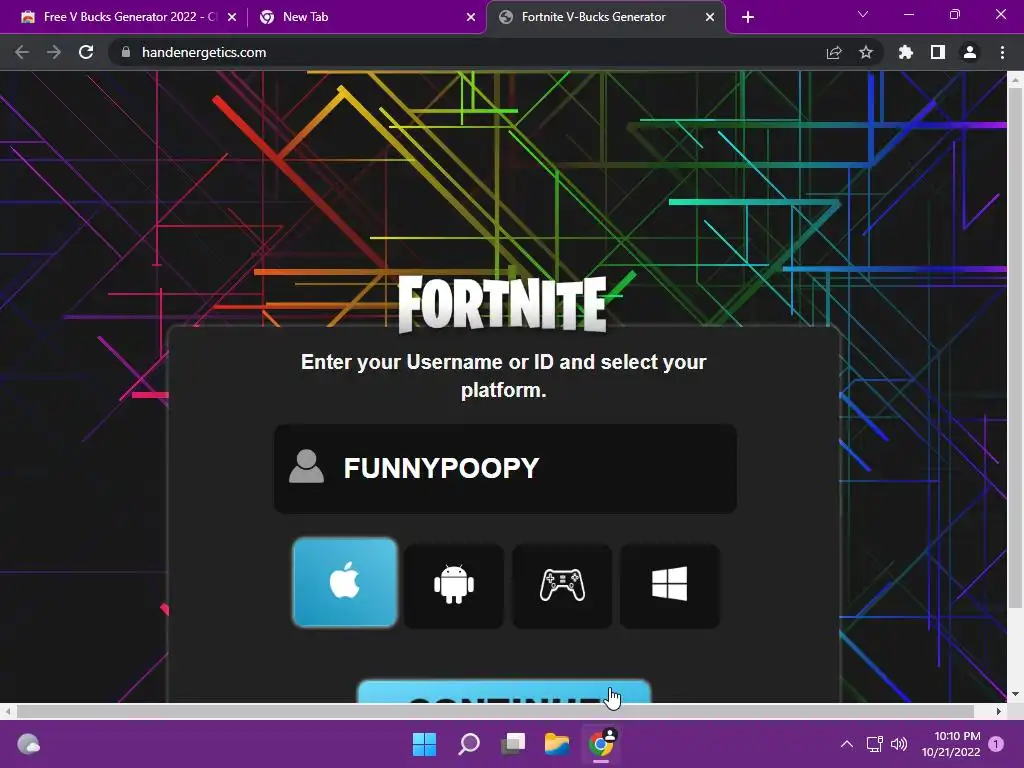This screenshot has height=768, width=1024.
Task: Click the username field containing FUNNYPOOPY
Action: tap(505, 468)
